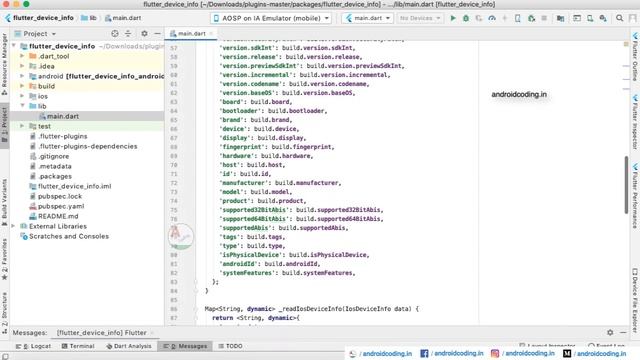640x360 pixels.
Task: Run the app with the green play icon
Action: (453, 18)
